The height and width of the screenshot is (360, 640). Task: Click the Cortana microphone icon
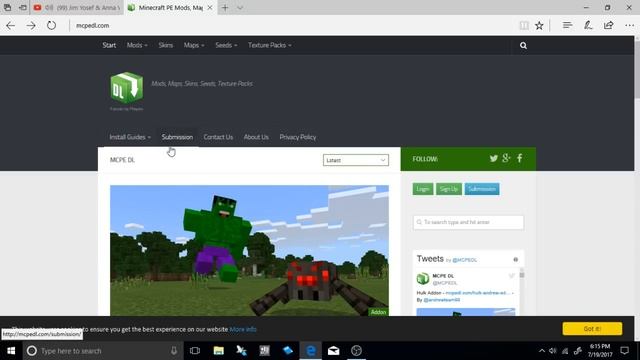click(x=174, y=351)
